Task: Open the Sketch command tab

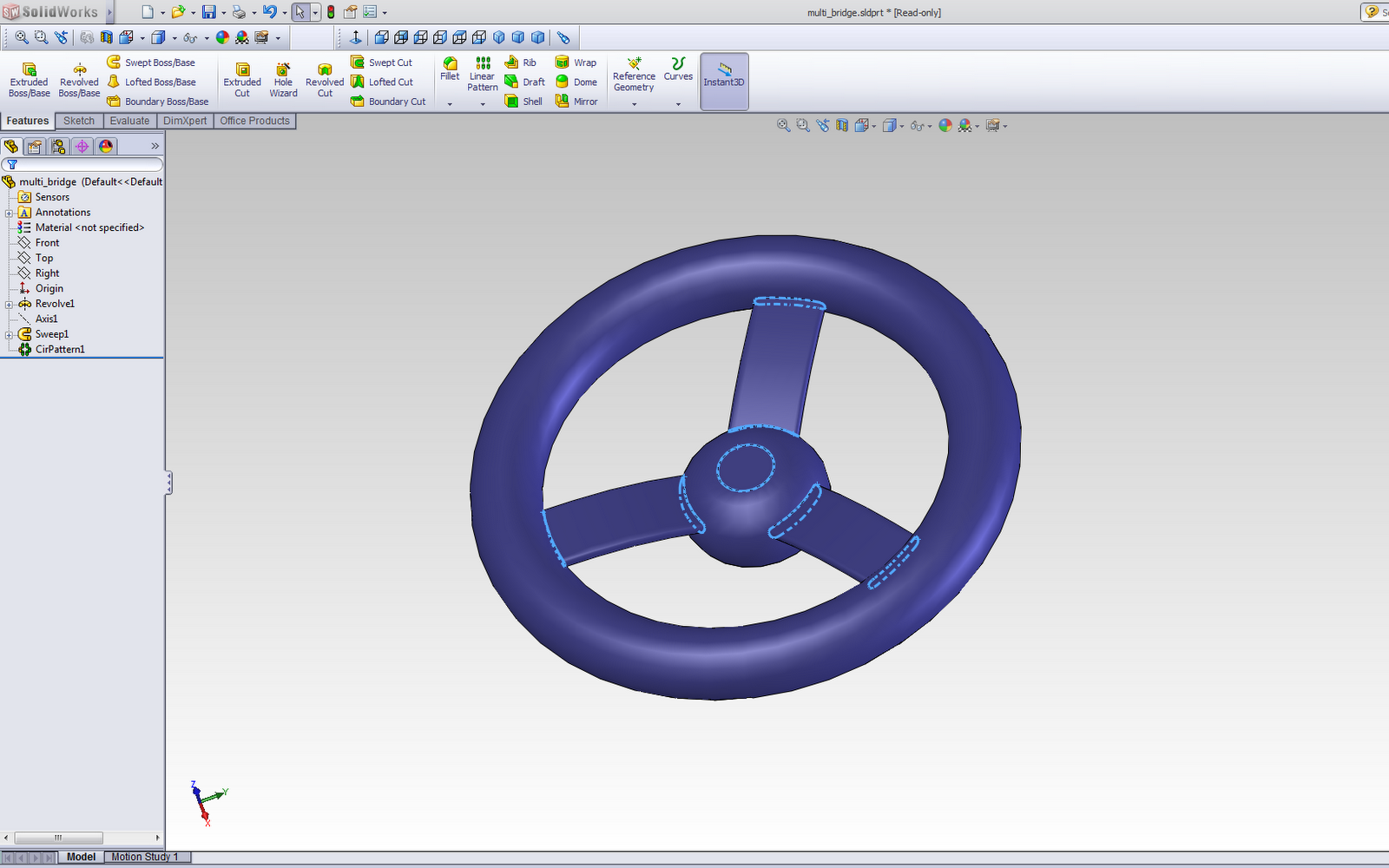Action: [x=79, y=121]
